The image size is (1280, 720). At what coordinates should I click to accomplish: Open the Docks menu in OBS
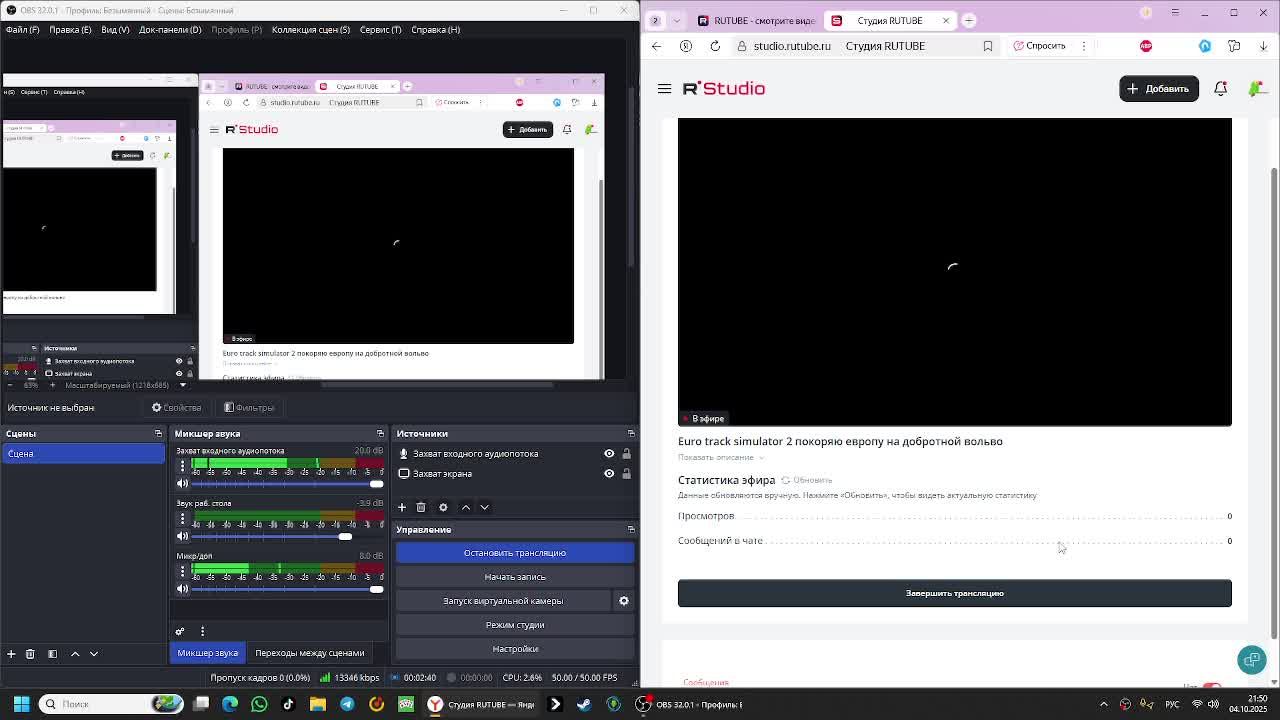pos(170,30)
